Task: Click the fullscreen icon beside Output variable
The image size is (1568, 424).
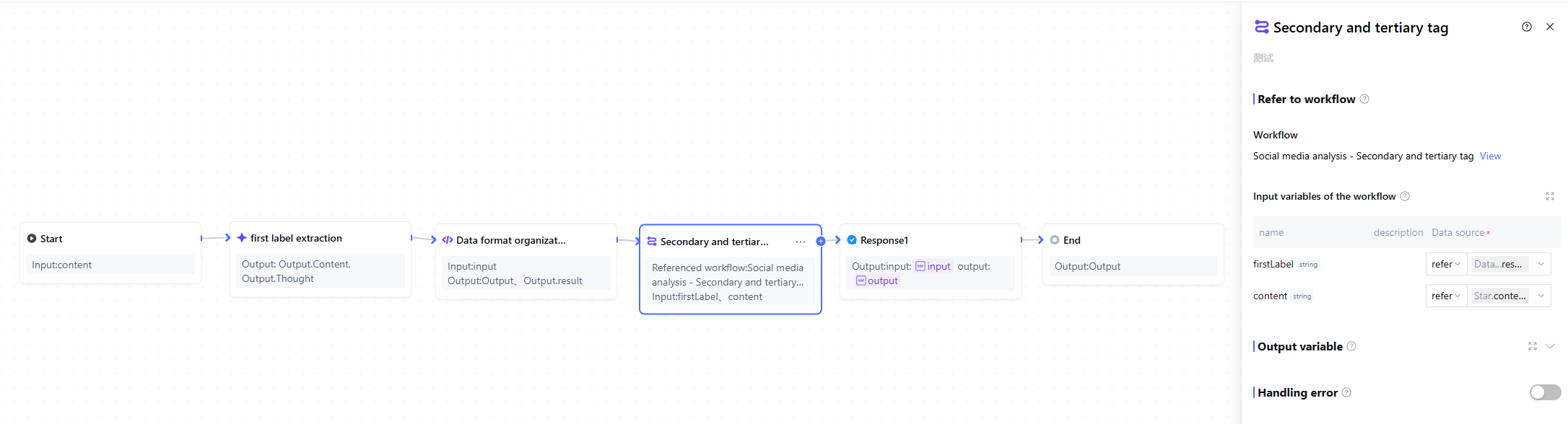Action: (1532, 346)
